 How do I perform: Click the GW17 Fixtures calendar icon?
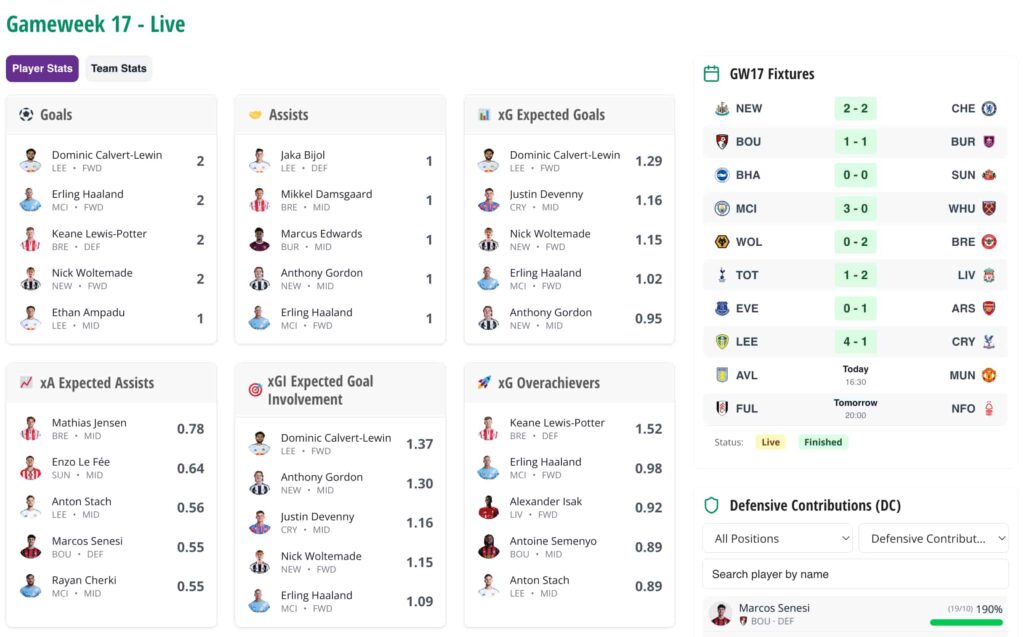click(x=712, y=74)
